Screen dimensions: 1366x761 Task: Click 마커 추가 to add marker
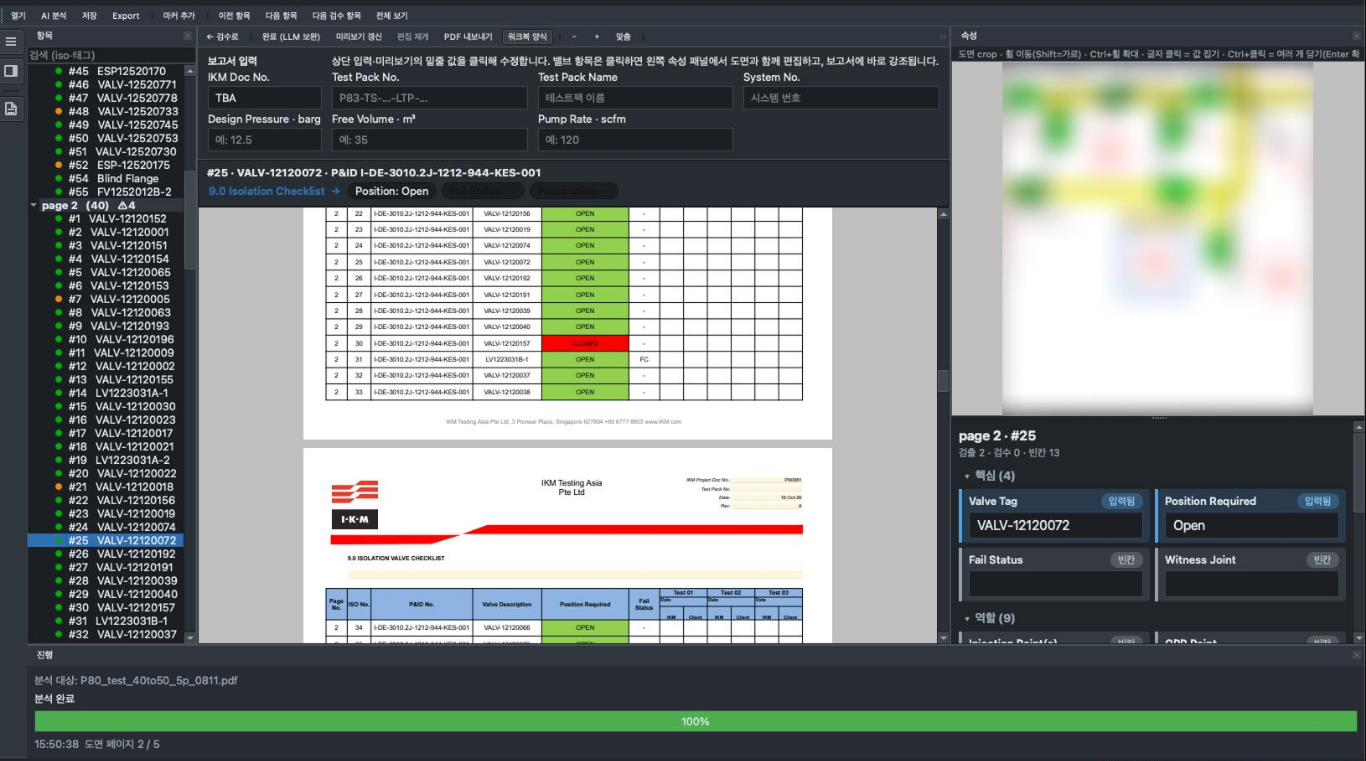coord(179,16)
